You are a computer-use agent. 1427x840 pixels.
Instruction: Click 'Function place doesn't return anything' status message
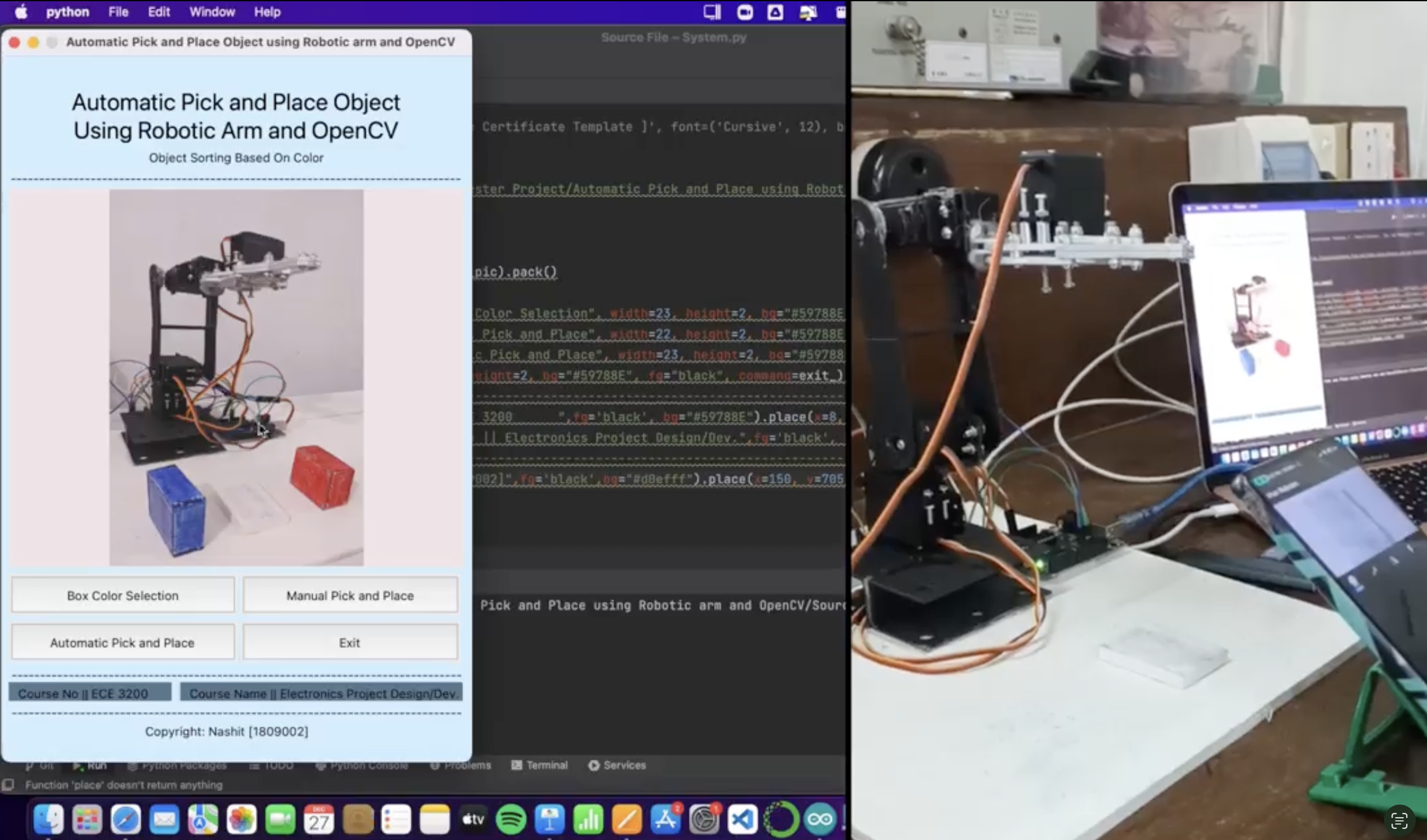point(124,784)
